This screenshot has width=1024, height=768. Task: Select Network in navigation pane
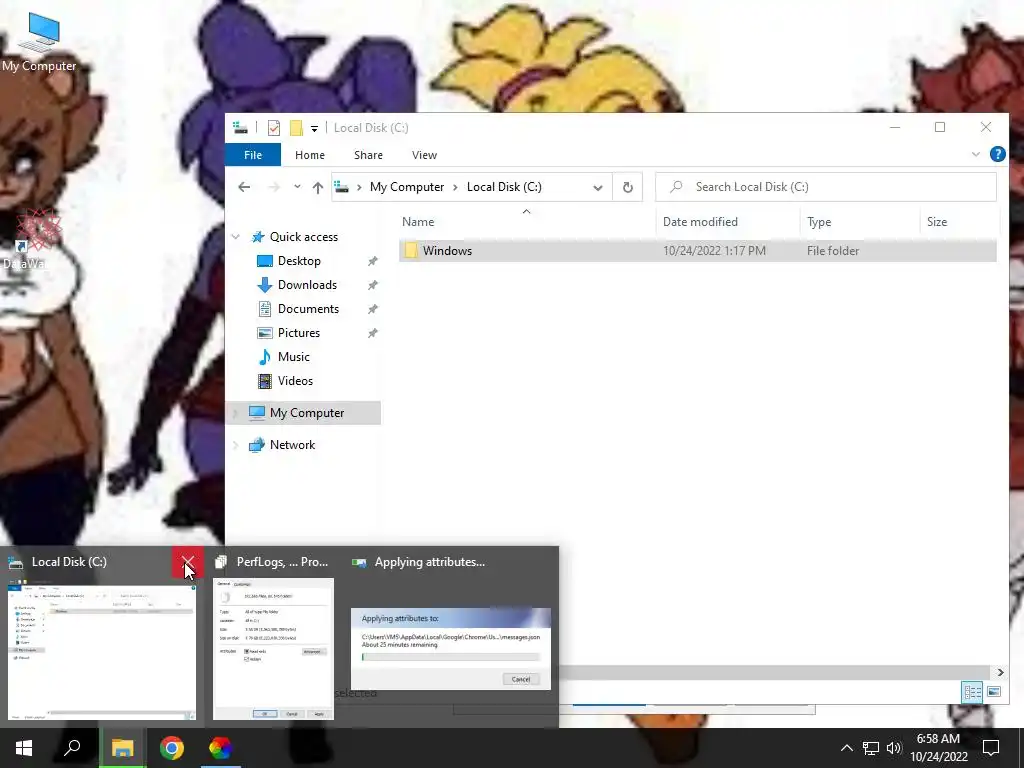pyautogui.click(x=292, y=445)
